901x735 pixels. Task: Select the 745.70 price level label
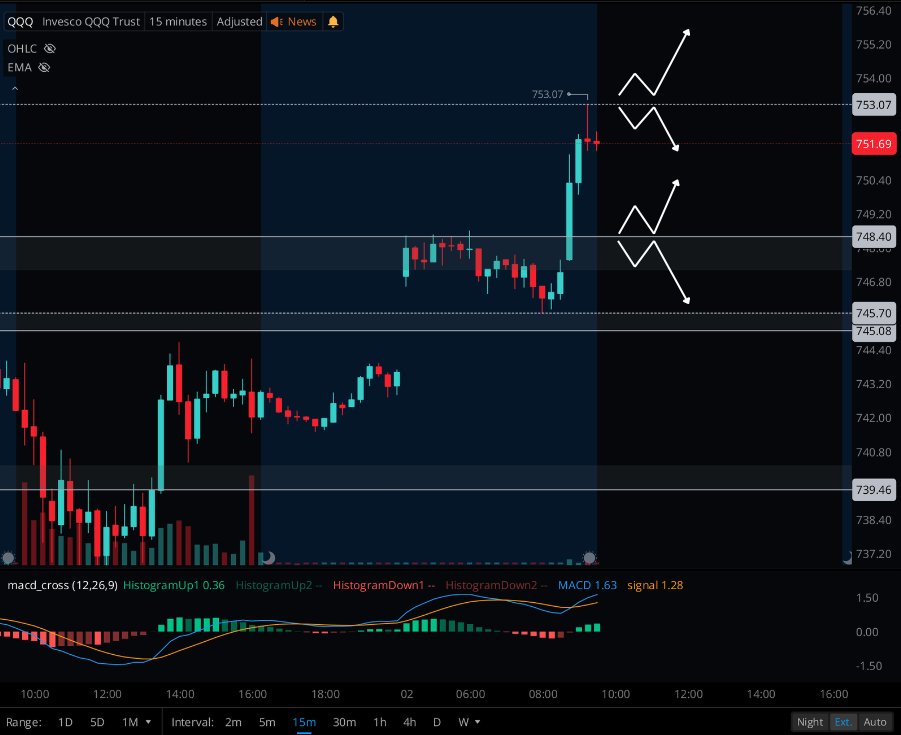click(873, 313)
